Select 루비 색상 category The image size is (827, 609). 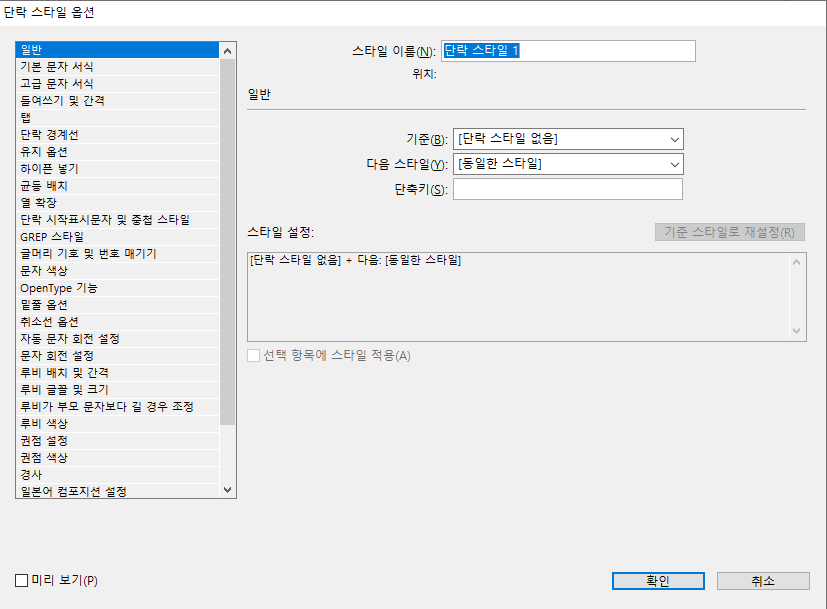click(x=117, y=424)
